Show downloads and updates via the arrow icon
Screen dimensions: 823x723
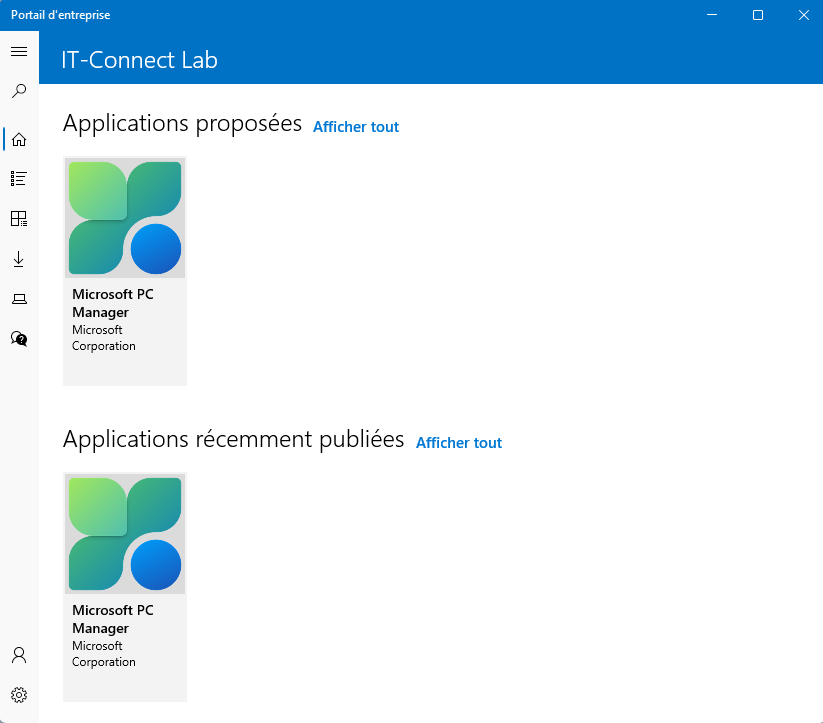coord(19,259)
